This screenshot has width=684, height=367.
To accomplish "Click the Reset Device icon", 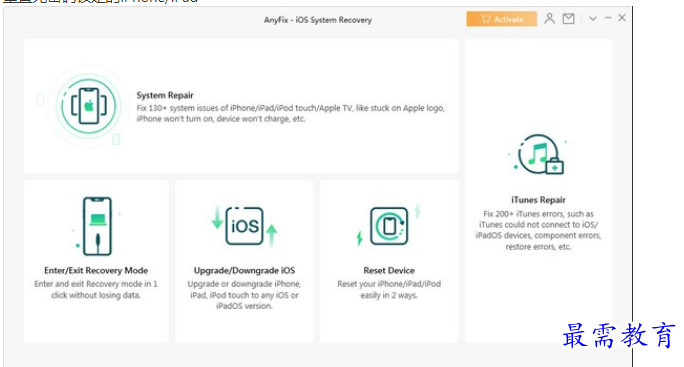I will point(389,226).
